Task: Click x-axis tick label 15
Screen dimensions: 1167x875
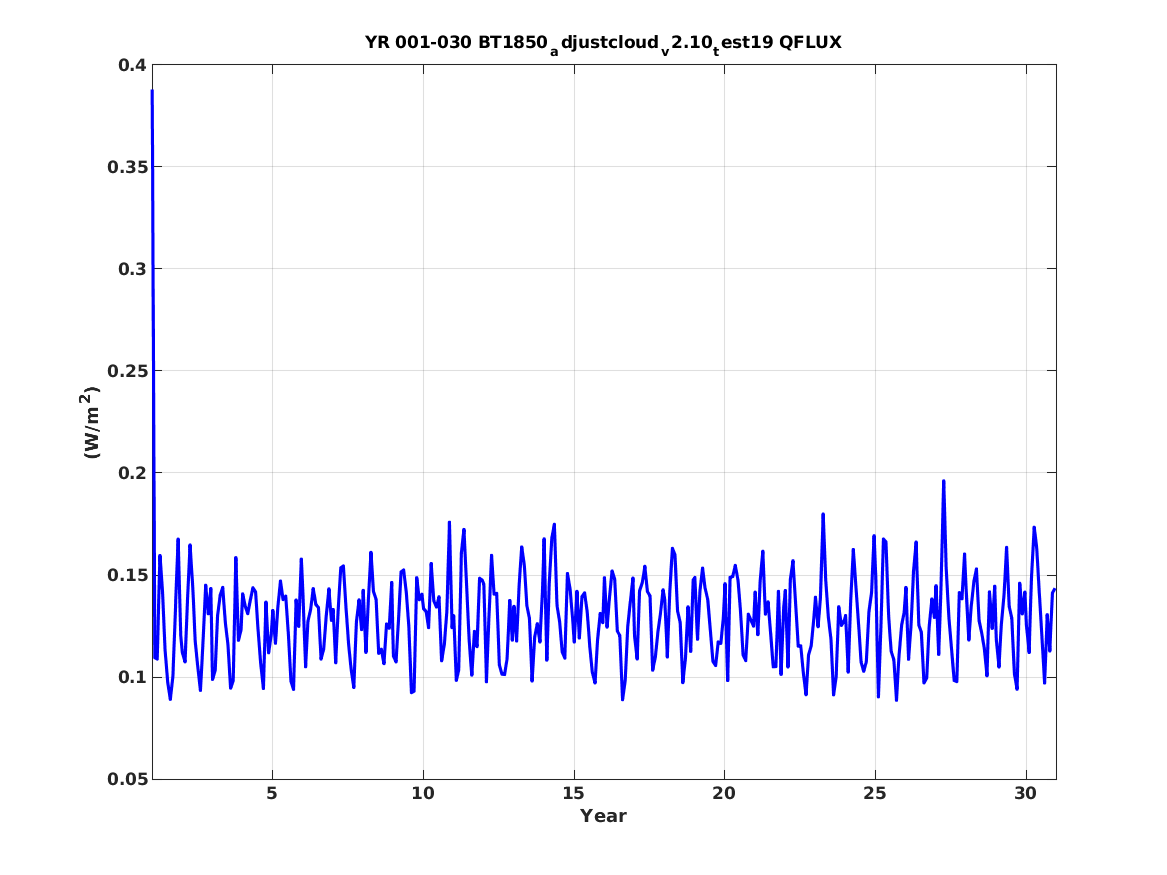Action: pos(574,794)
